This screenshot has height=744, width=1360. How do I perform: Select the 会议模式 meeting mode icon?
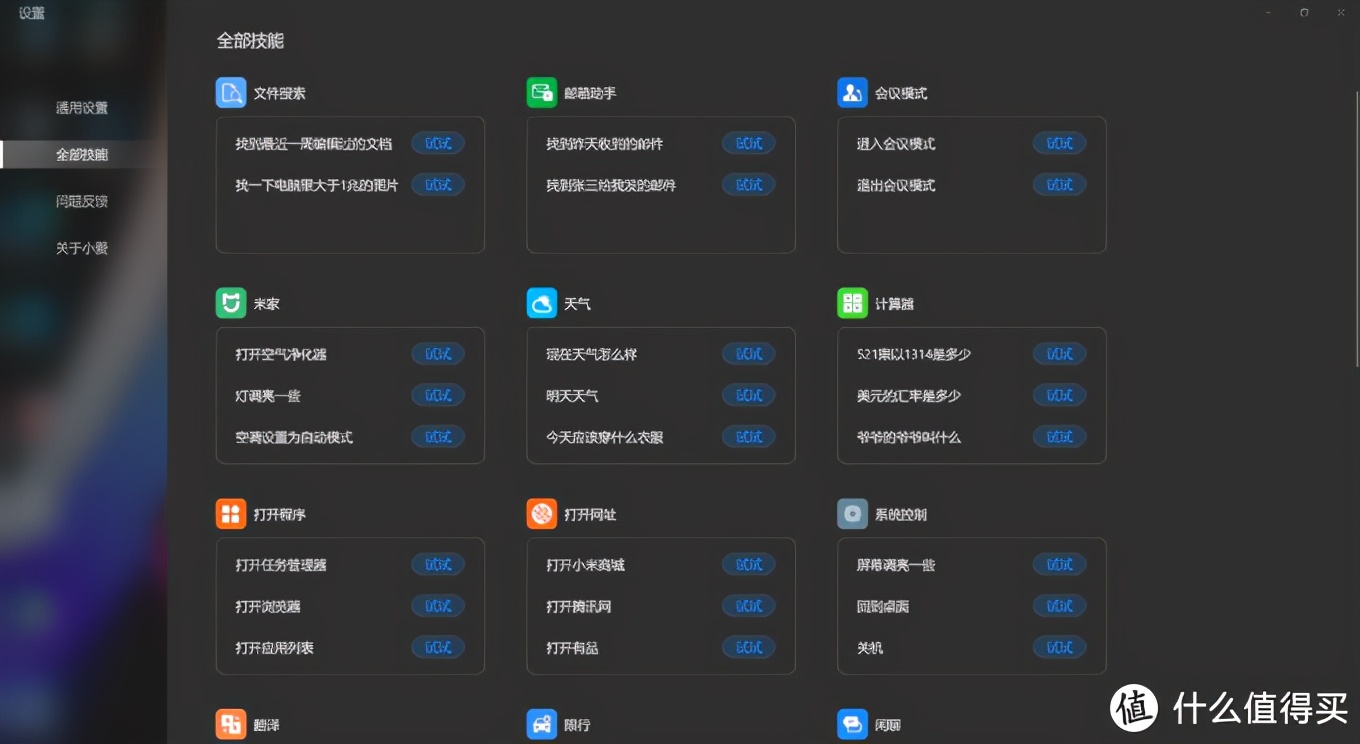(851, 92)
